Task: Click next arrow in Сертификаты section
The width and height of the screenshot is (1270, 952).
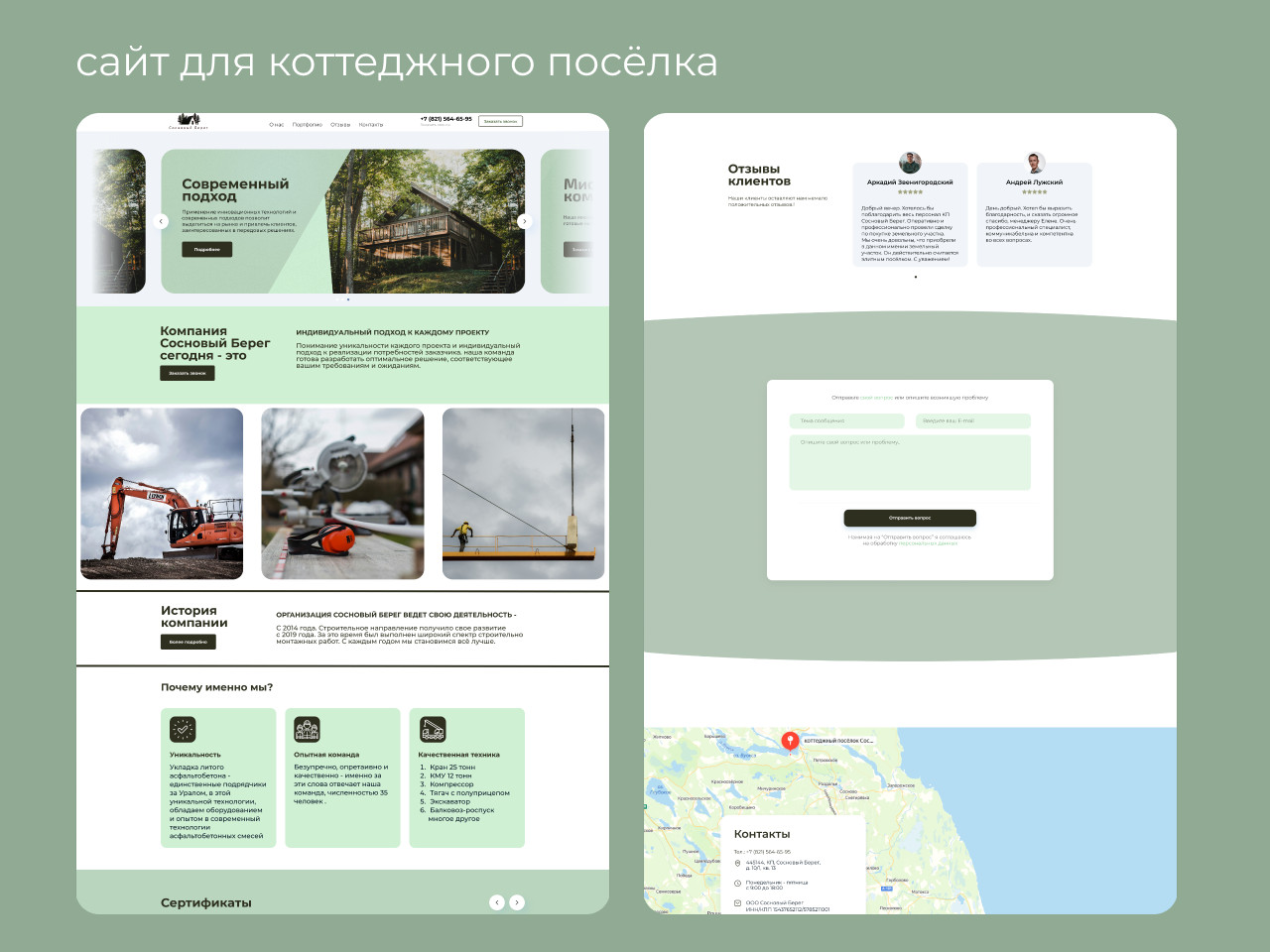Action: click(x=517, y=902)
